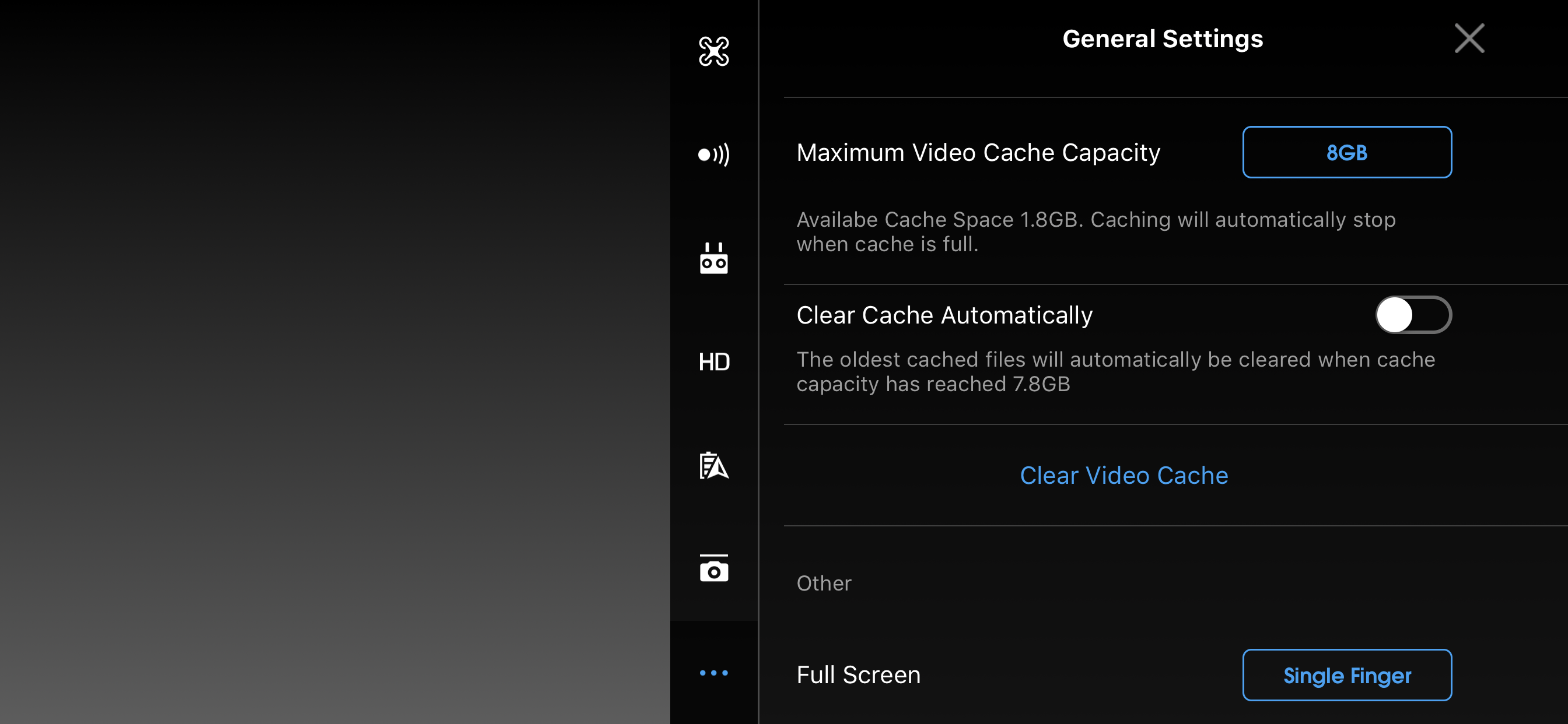Screen dimensions: 1568x724
Task: Select the ellipsis General Settings icon
Action: click(714, 672)
